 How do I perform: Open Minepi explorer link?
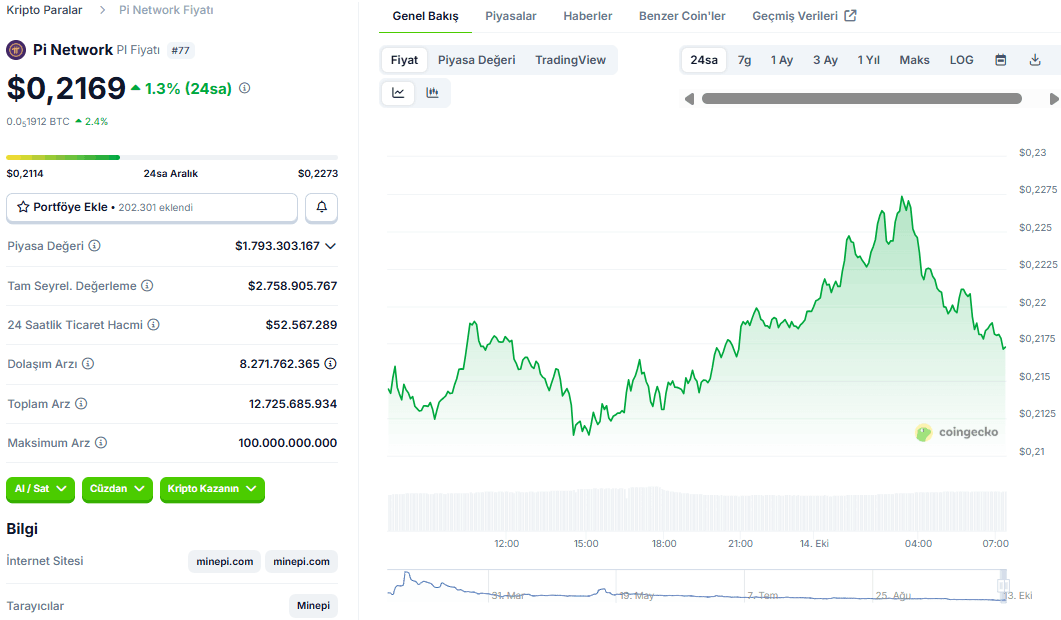[x=313, y=605]
